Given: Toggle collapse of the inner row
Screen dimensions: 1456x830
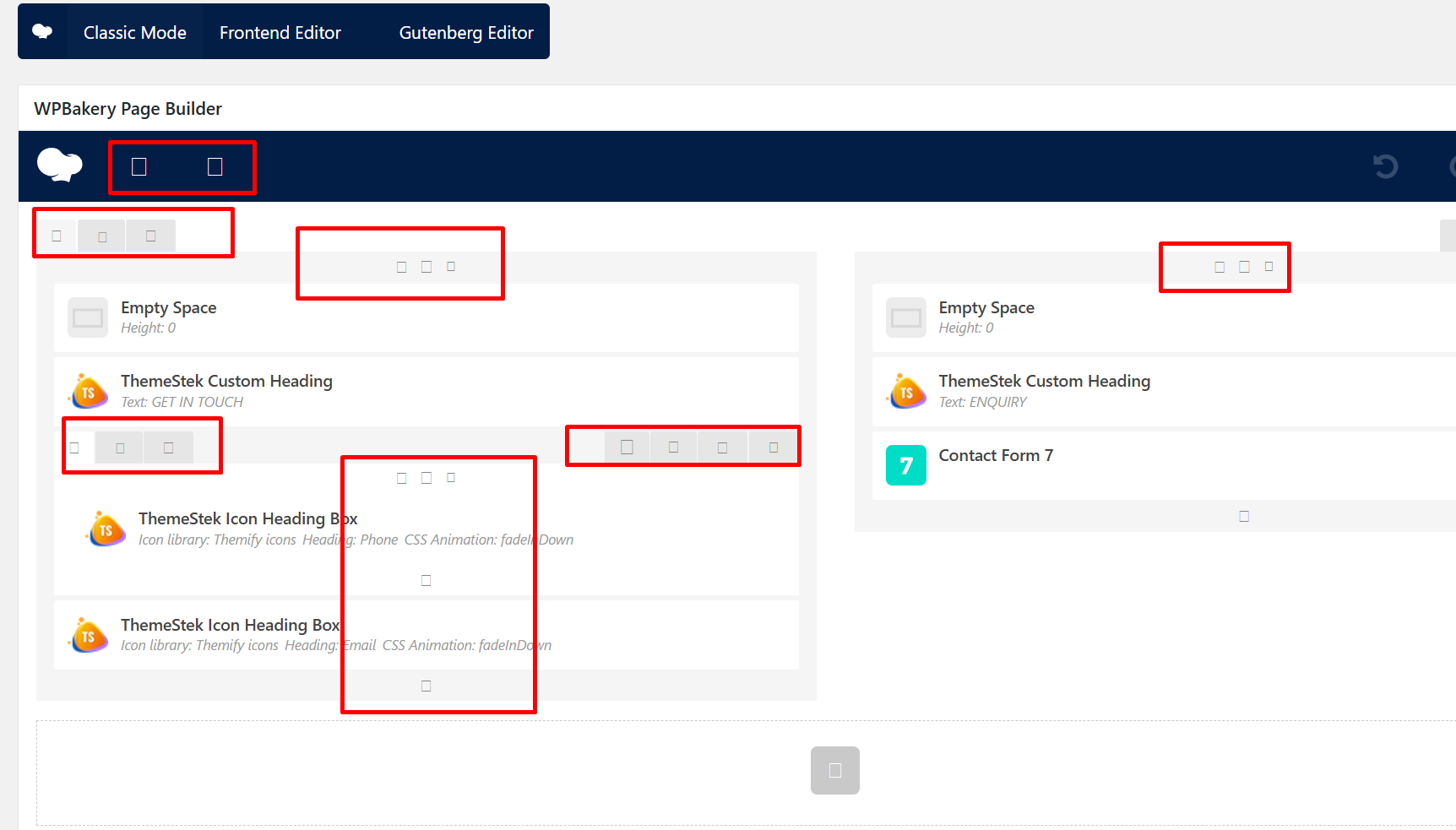Looking at the screenshot, I should click(x=627, y=447).
